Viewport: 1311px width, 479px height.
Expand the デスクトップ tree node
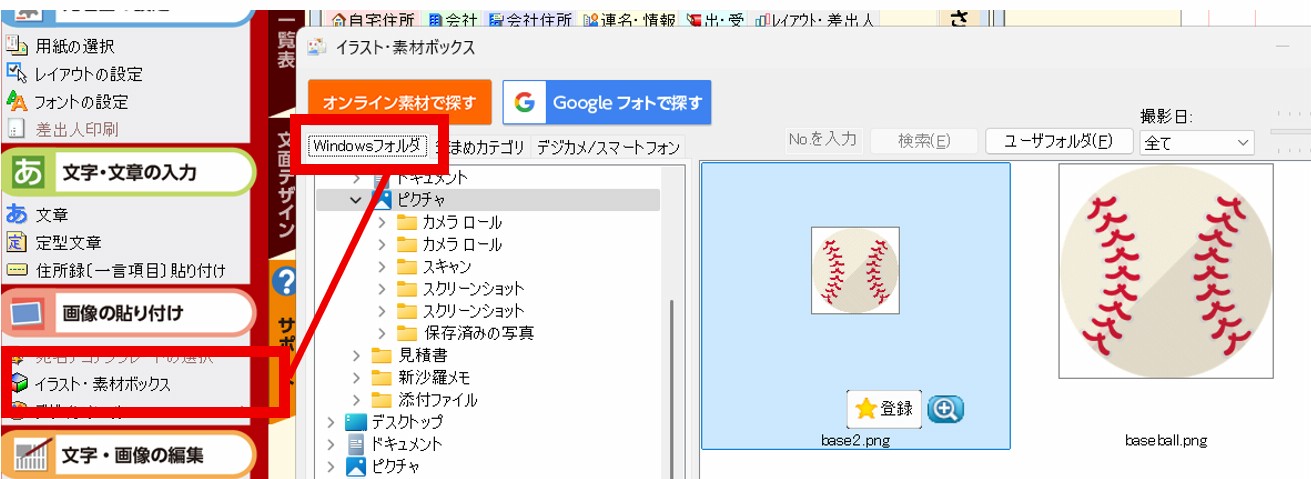click(331, 421)
